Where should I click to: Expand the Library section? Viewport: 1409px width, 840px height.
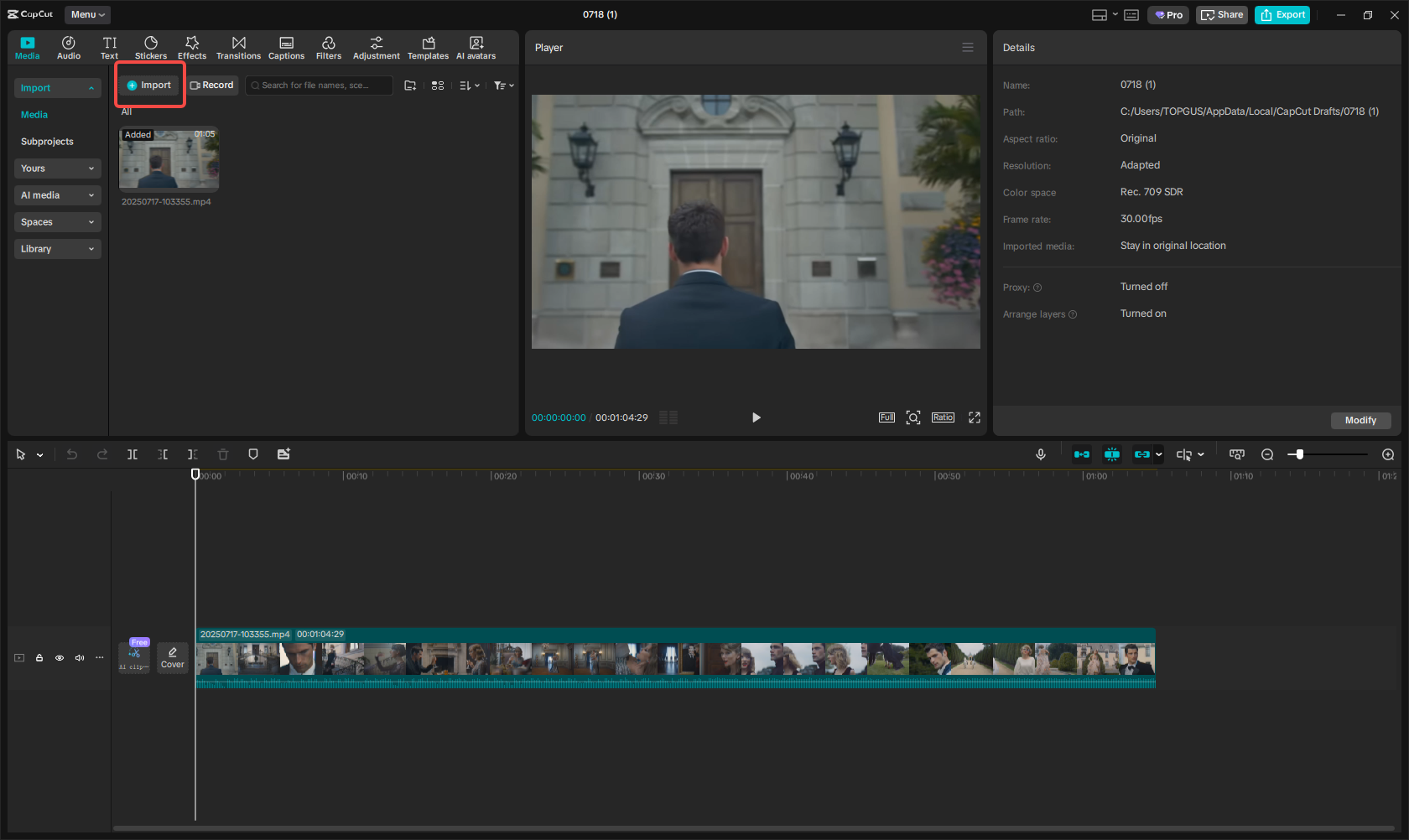coord(58,249)
